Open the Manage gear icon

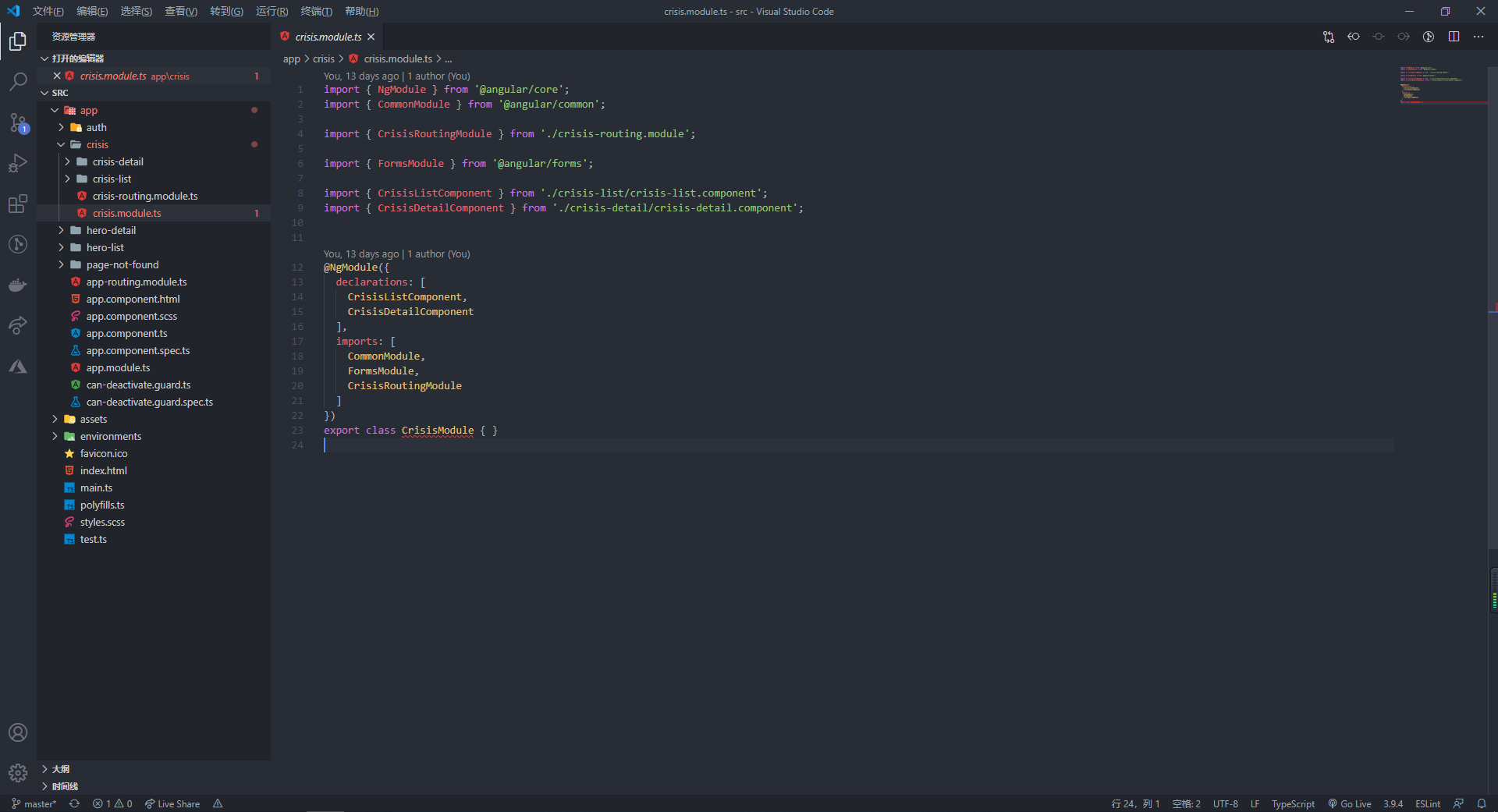(18, 773)
